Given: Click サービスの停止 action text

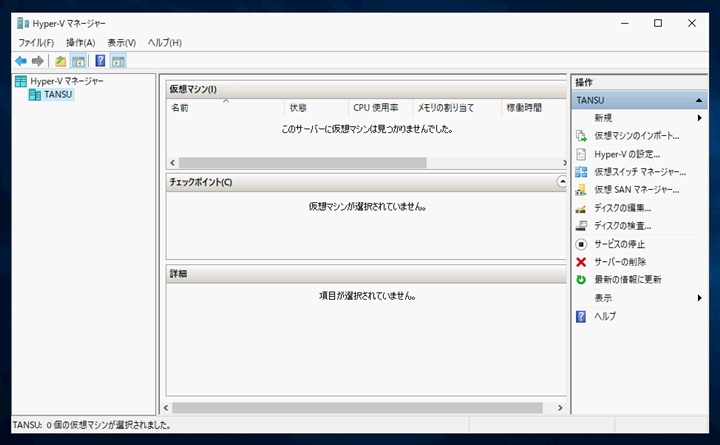Looking at the screenshot, I should (x=619, y=244).
